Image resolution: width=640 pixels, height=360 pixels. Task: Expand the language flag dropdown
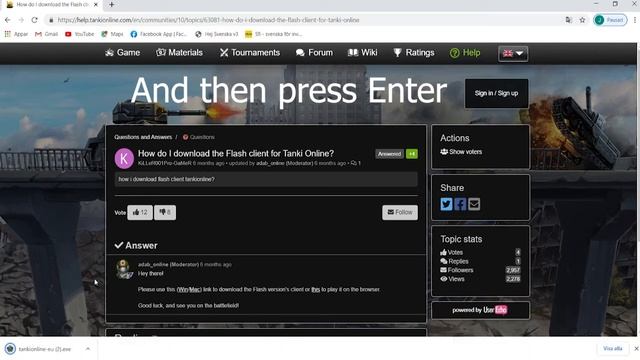click(513, 53)
